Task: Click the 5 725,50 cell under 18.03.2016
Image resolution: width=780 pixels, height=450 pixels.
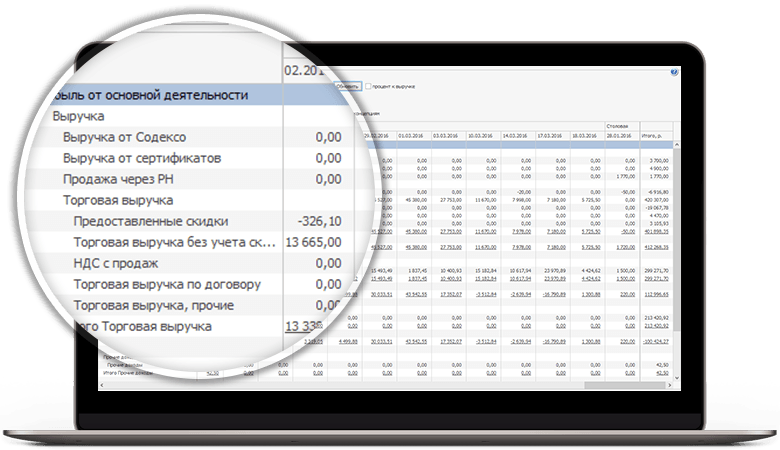Action: tap(590, 200)
